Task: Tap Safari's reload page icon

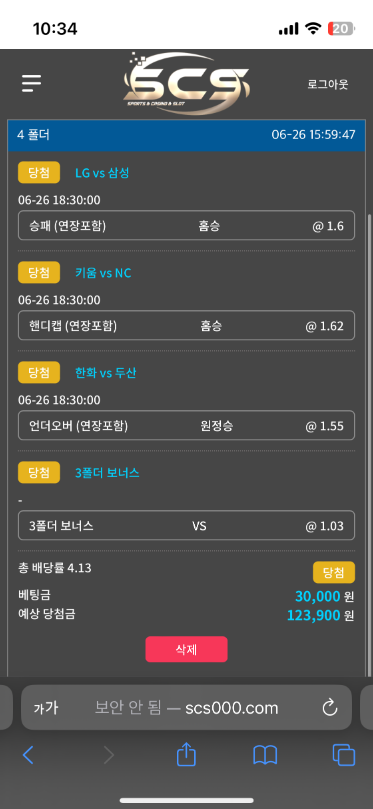Action: [x=330, y=708]
